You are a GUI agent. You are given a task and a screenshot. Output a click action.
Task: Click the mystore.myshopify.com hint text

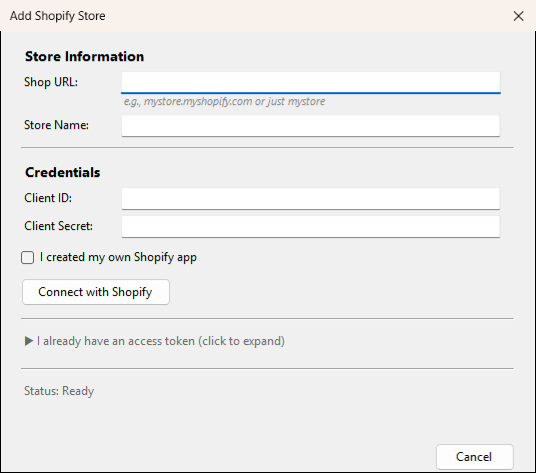point(224,102)
